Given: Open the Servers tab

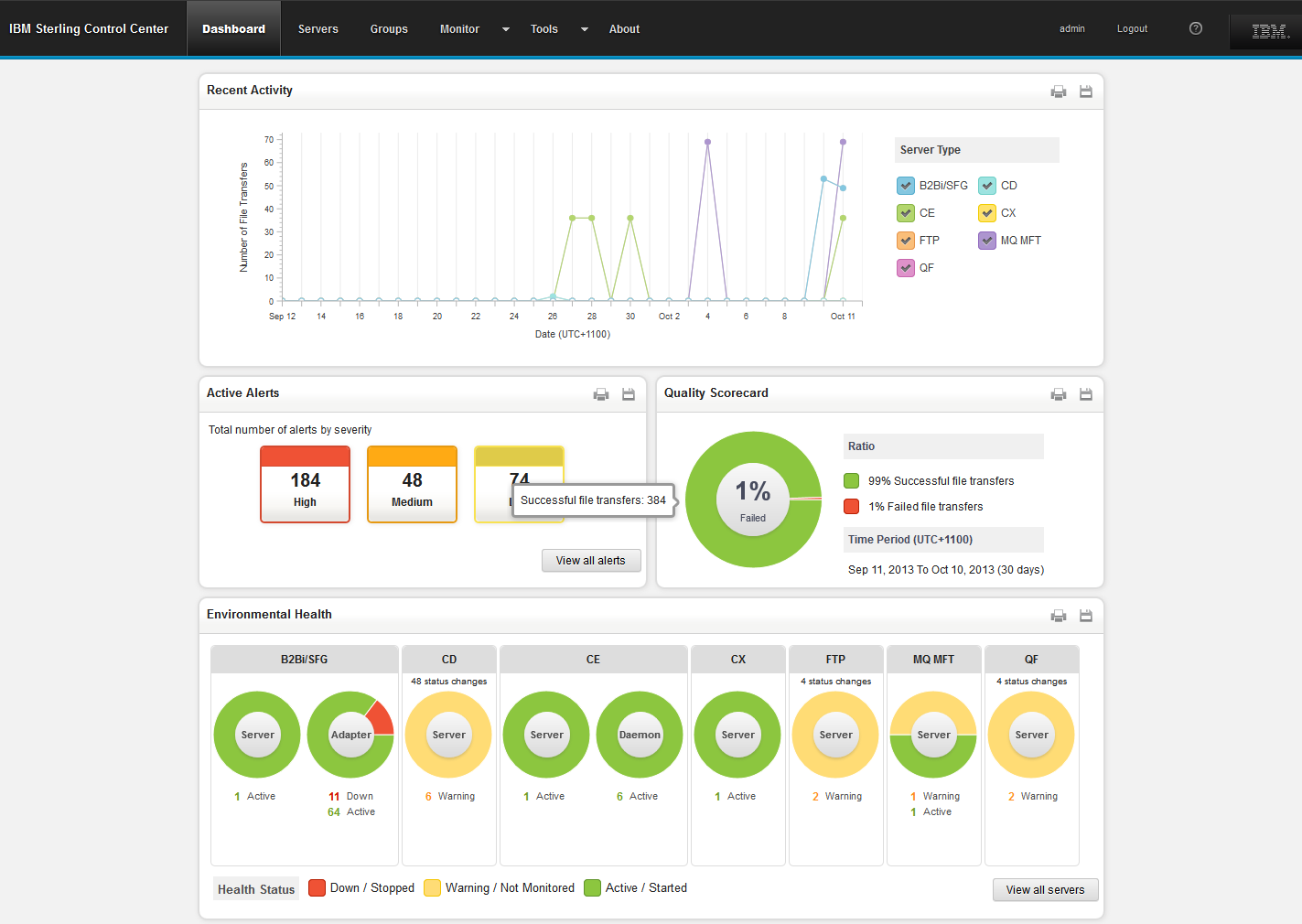Looking at the screenshot, I should point(318,29).
